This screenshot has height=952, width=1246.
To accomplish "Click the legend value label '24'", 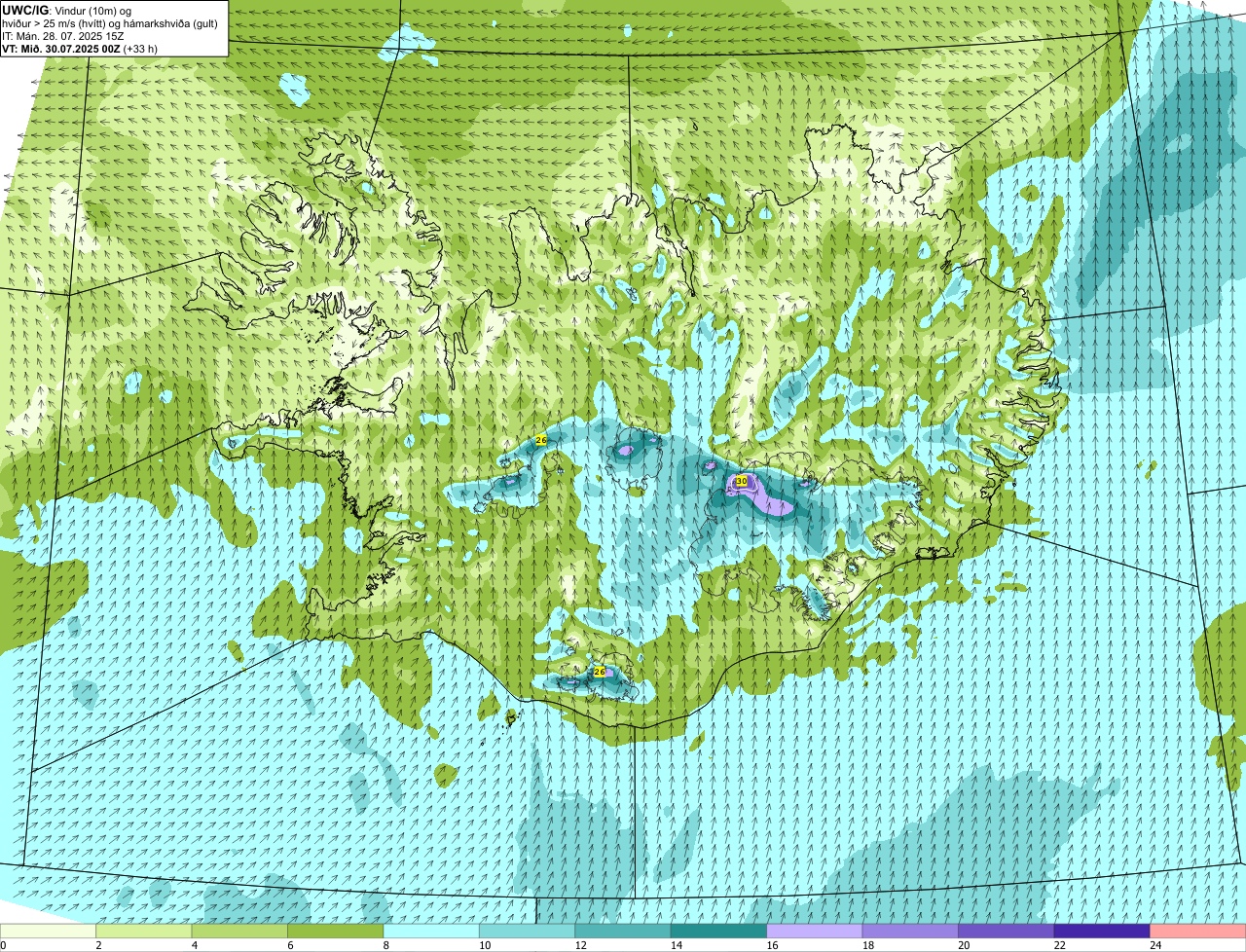I will (1154, 944).
